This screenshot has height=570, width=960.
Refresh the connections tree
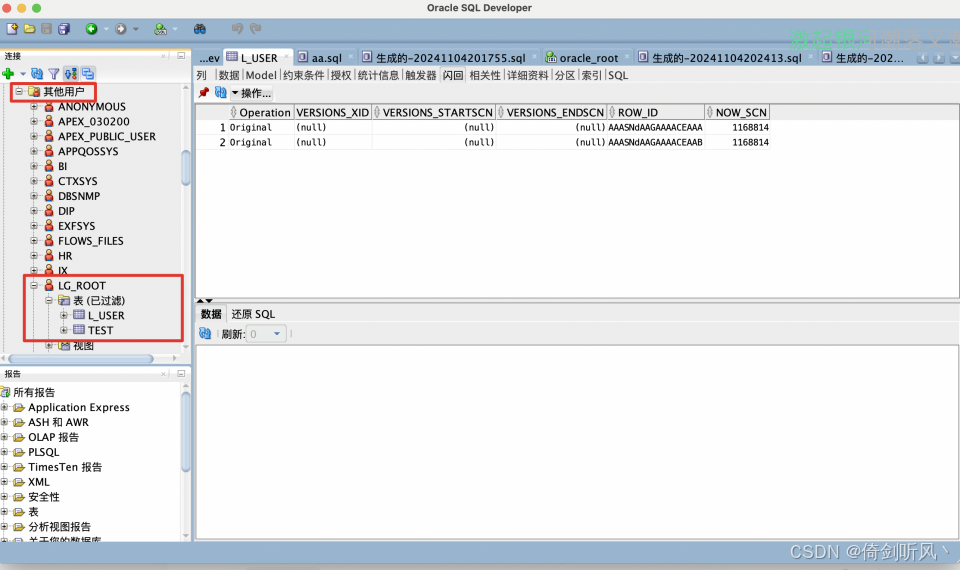(37, 74)
